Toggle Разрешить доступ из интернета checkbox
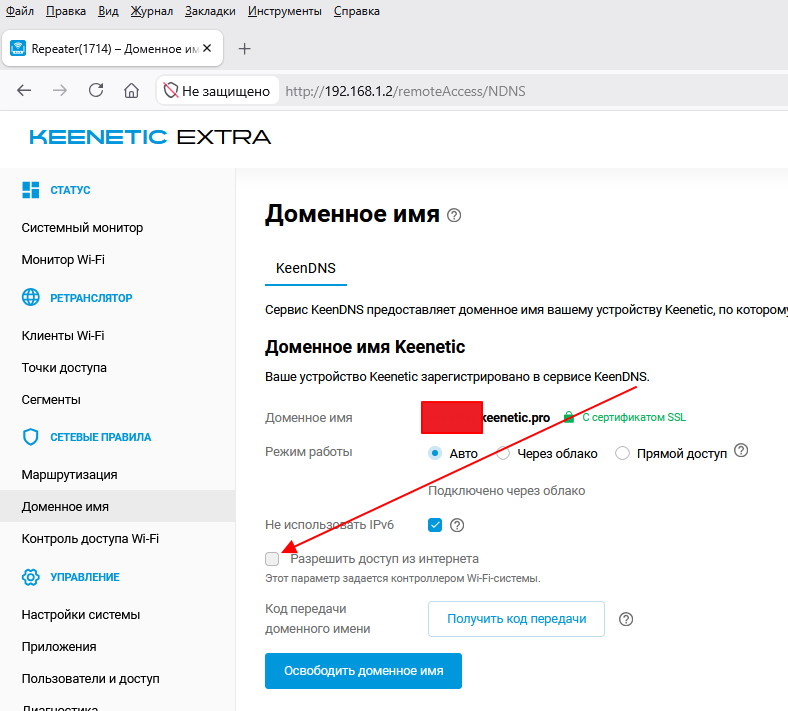Image resolution: width=788 pixels, height=711 pixels. [x=272, y=559]
